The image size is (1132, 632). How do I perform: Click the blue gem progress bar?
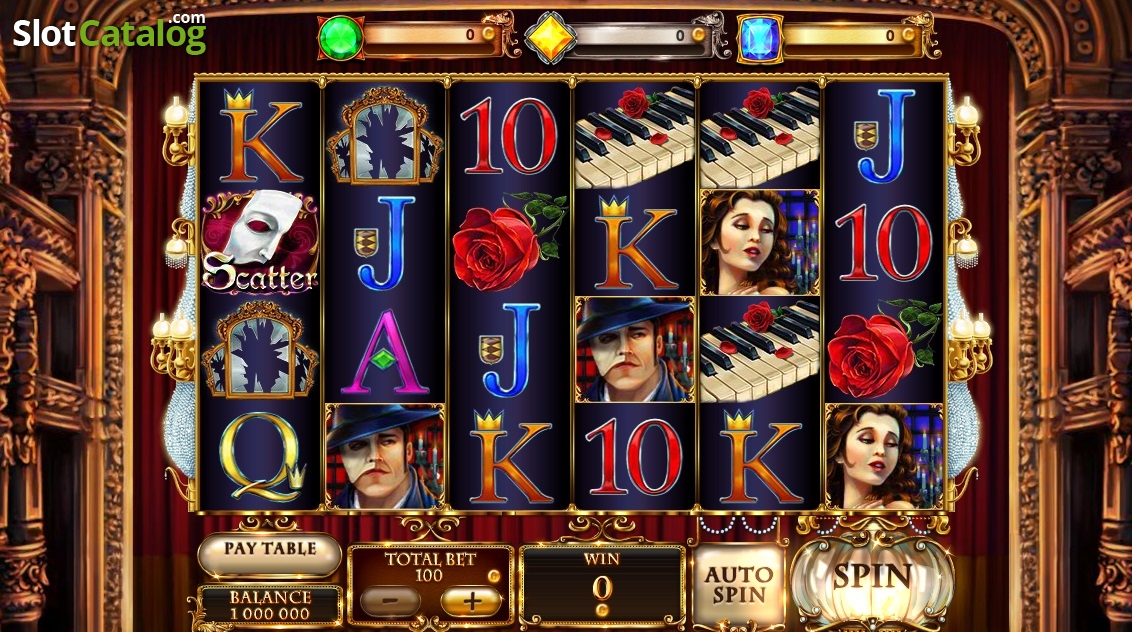point(850,35)
